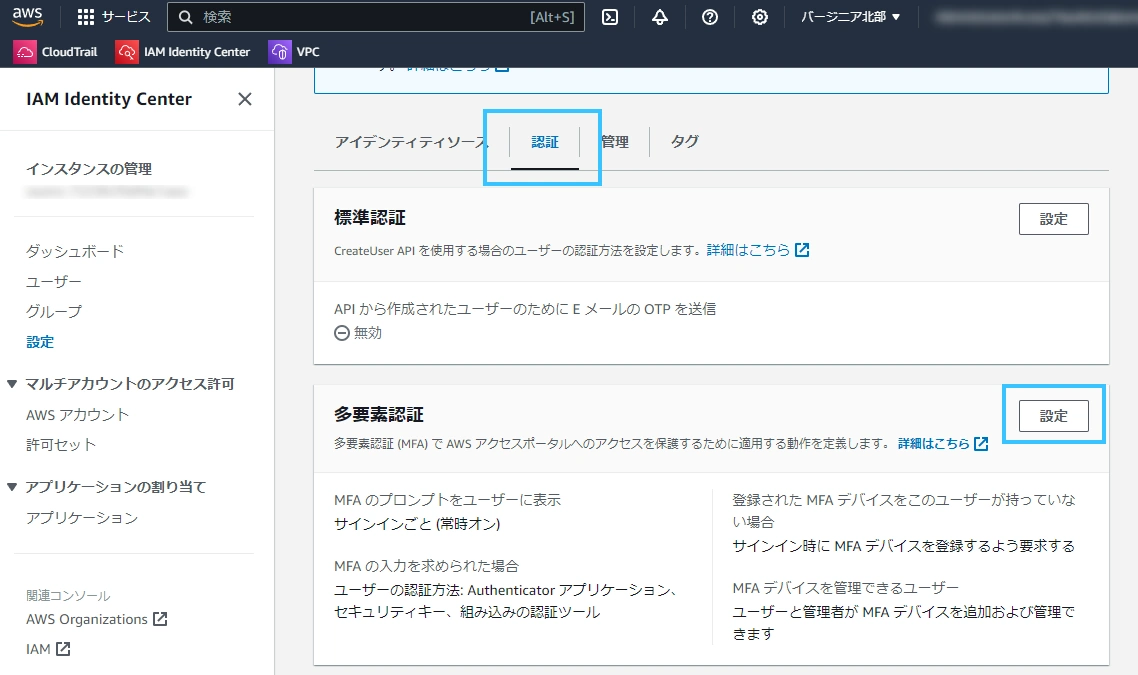Focus the 検索 search field
This screenshot has height=675, width=1138.
coord(376,17)
